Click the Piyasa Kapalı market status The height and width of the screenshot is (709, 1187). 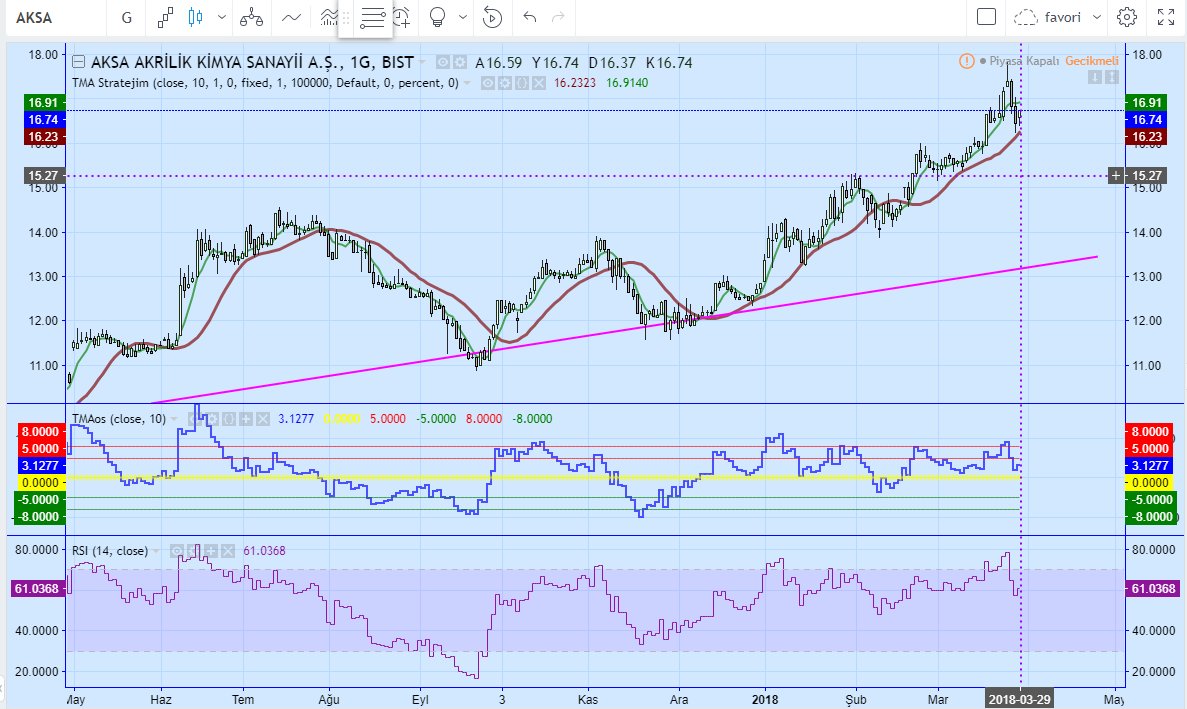1024,61
